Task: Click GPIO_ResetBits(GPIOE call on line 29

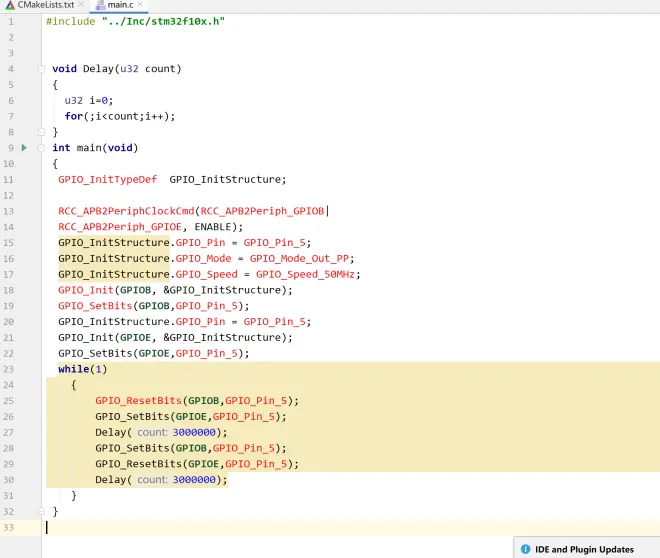Action: [157, 464]
